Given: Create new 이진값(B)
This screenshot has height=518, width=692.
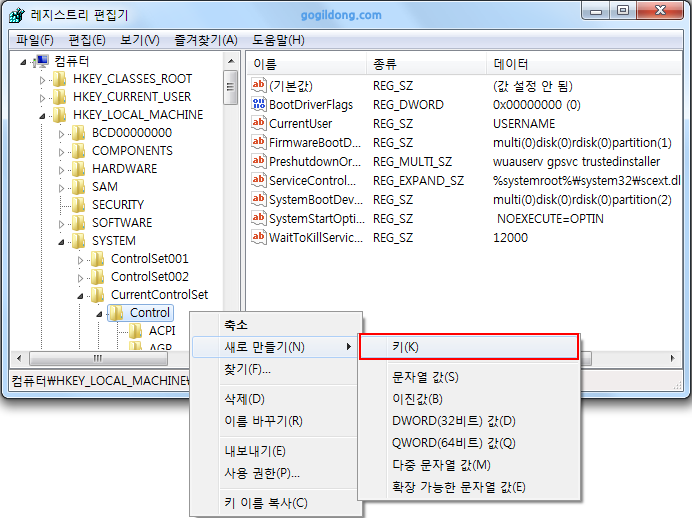Looking at the screenshot, I should pyautogui.click(x=469, y=399).
